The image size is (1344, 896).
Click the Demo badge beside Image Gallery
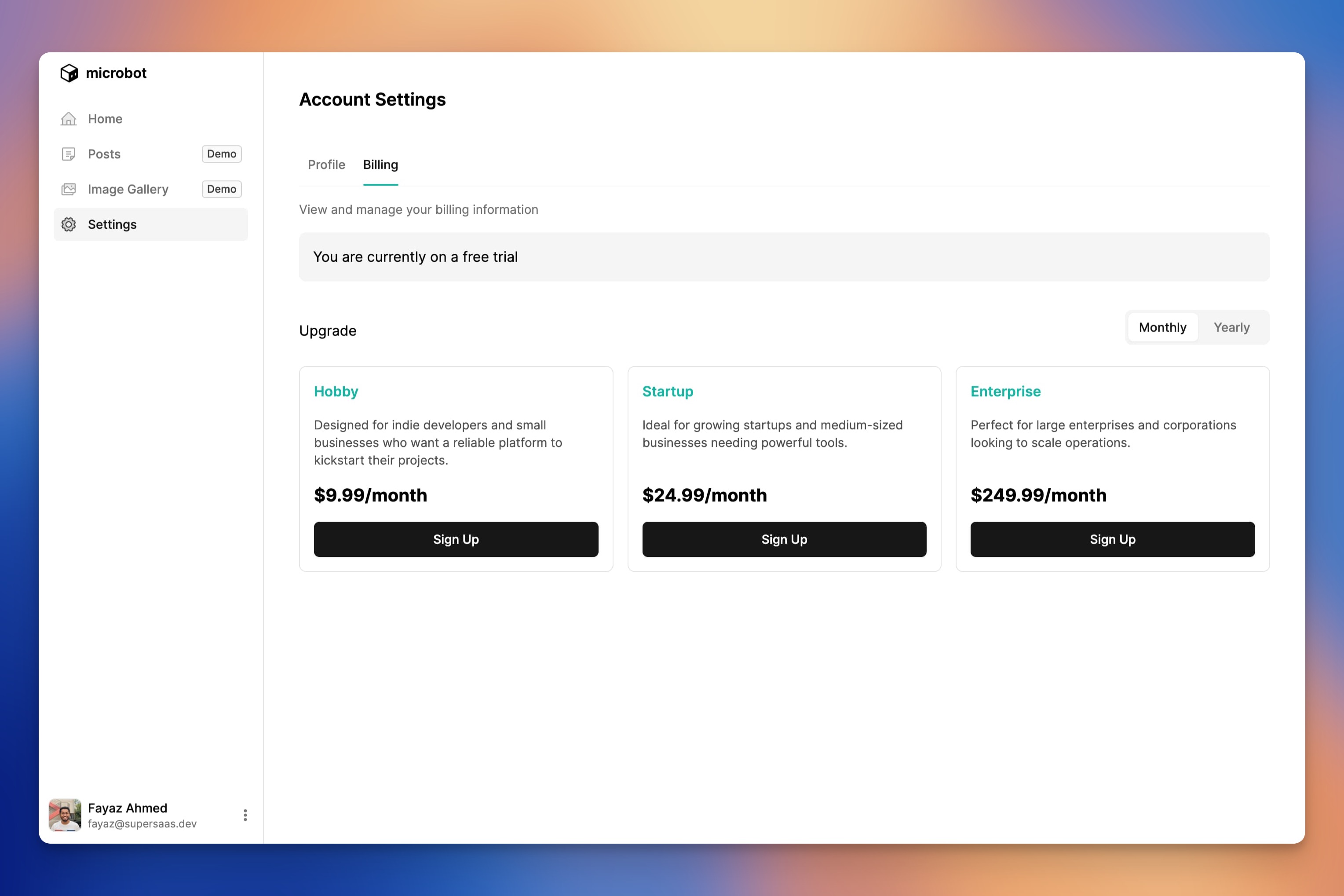point(222,189)
